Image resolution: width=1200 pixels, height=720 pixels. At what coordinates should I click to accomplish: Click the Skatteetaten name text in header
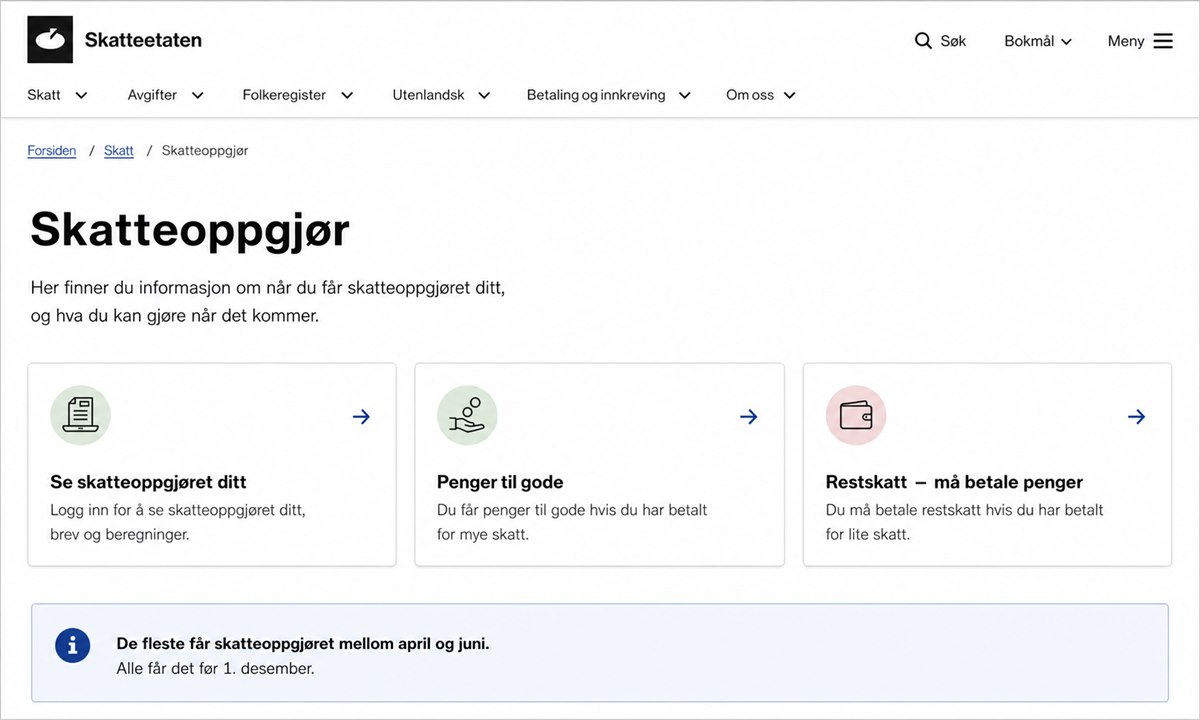coord(143,40)
